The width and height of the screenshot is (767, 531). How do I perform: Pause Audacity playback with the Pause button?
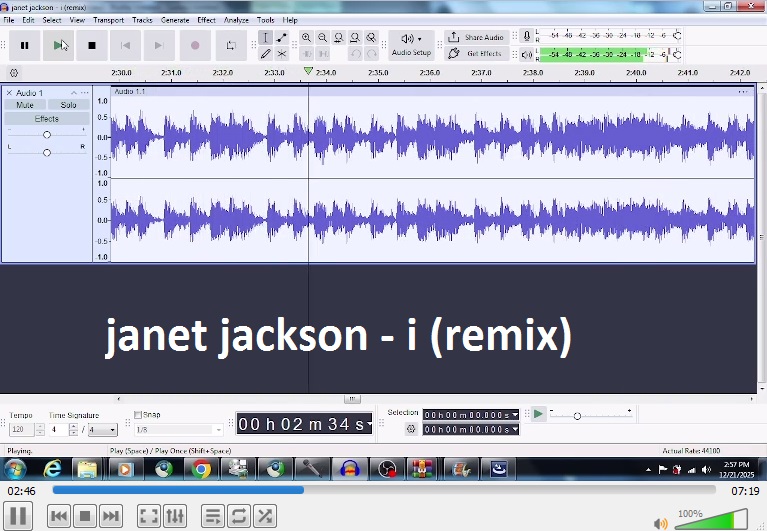point(24,45)
